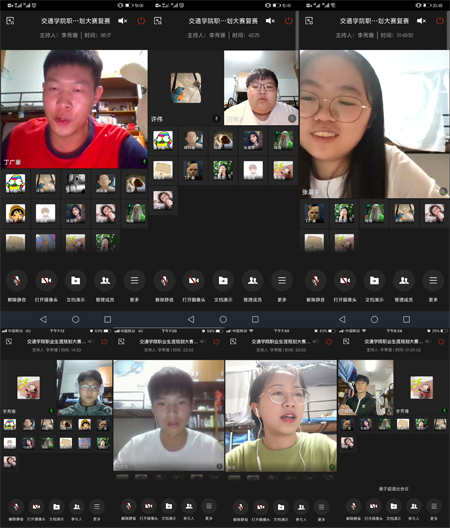Open 文档演示 document sharing in 许伟's call screen
This screenshot has width=450, height=528.
click(x=223, y=280)
